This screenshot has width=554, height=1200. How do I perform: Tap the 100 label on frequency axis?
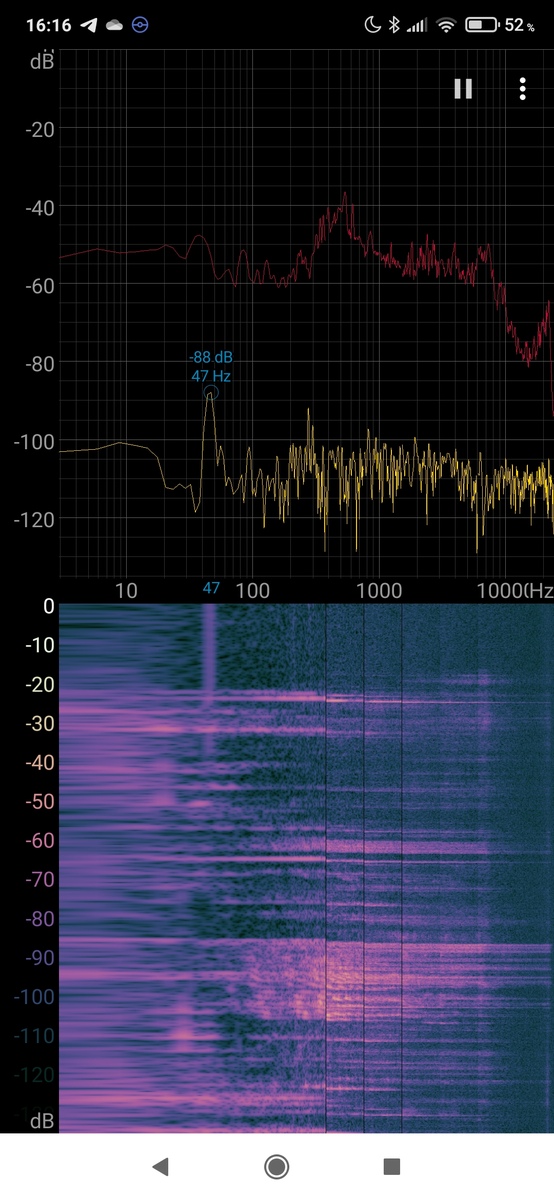[x=253, y=590]
